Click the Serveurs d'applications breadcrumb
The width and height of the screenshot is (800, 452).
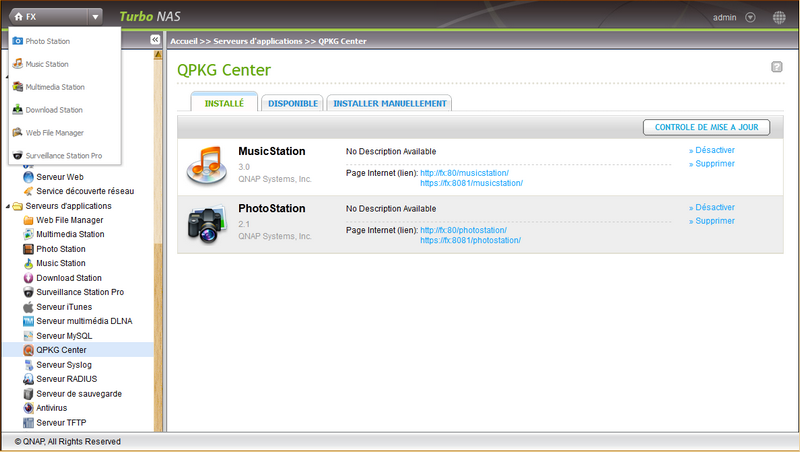[x=258, y=41]
